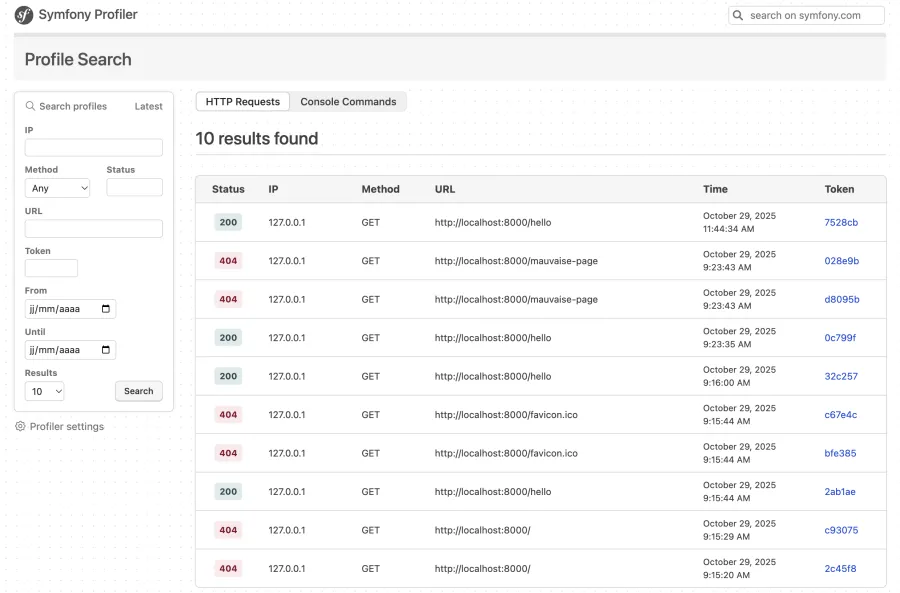Click the Symfony logo in the header
Viewport: 900px width, 593px height.
[x=22, y=14]
